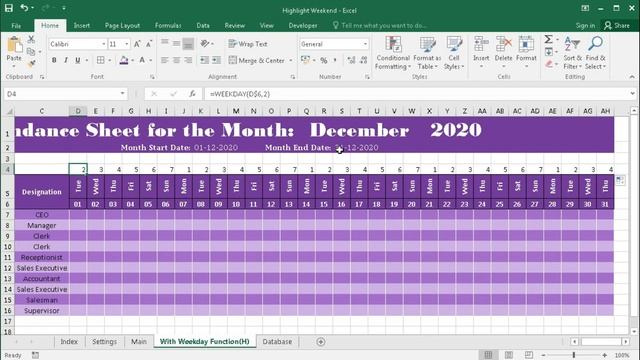Open Conditional Formatting menu

393,53
